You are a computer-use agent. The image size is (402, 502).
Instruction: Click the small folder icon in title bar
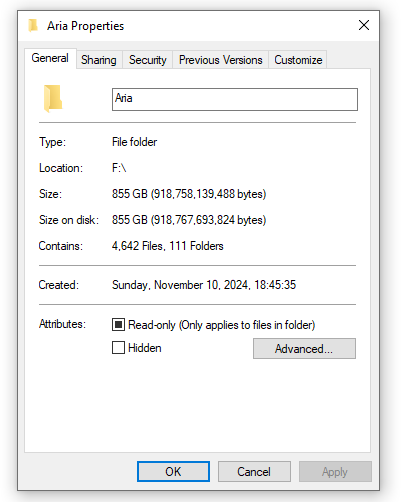(33, 25)
